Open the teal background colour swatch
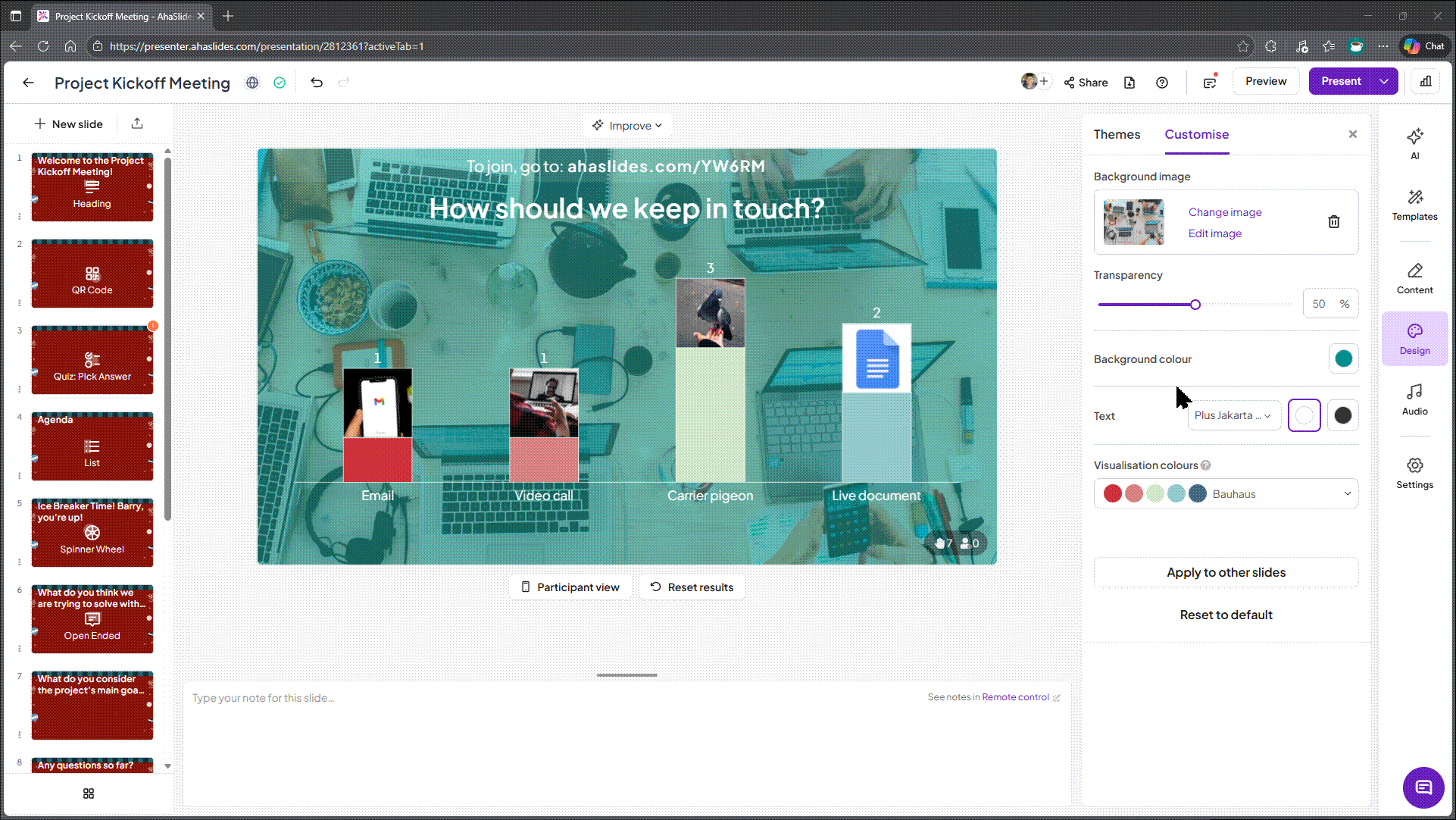 (x=1343, y=358)
